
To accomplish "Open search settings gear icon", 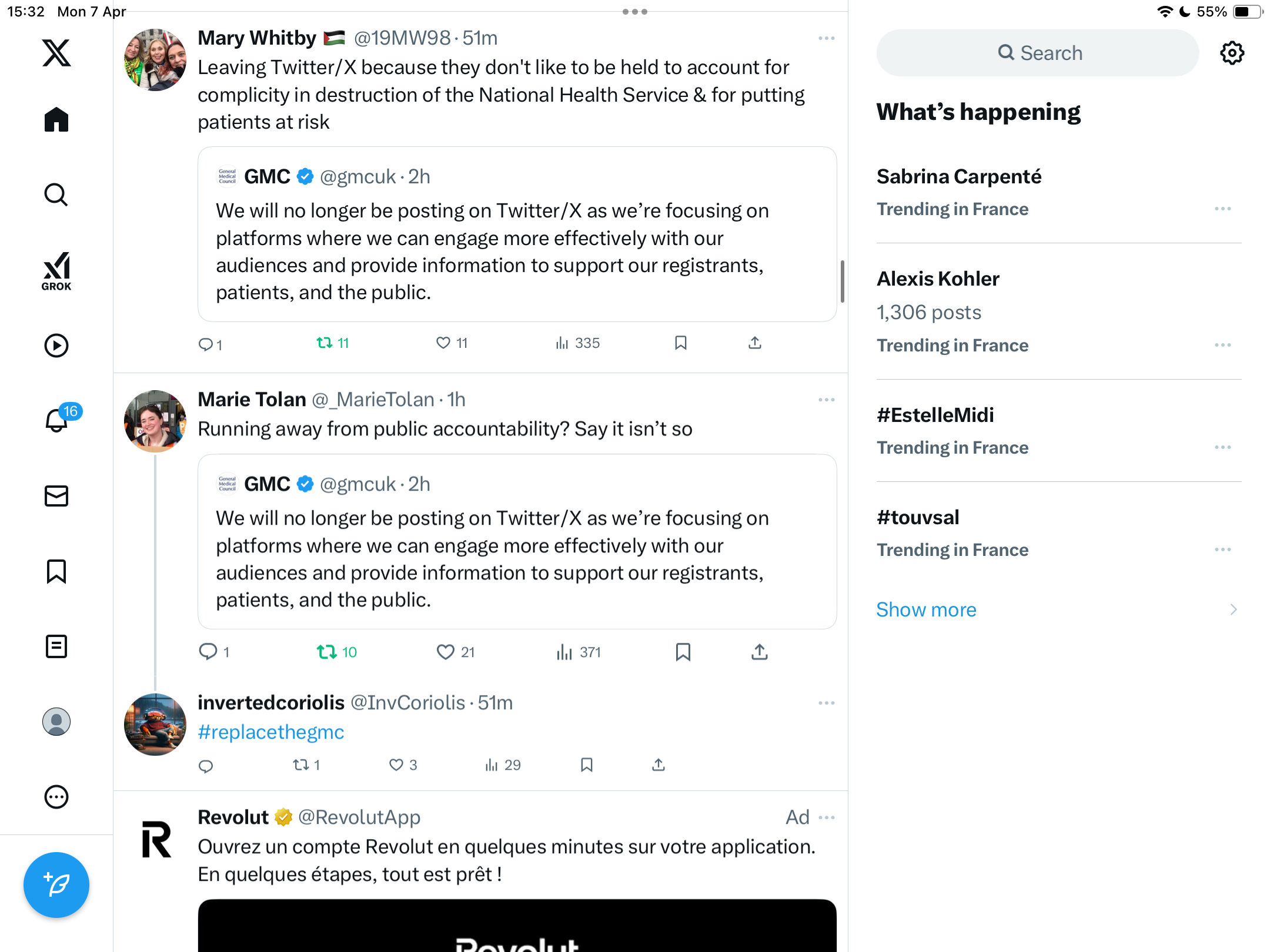I will click(1232, 53).
